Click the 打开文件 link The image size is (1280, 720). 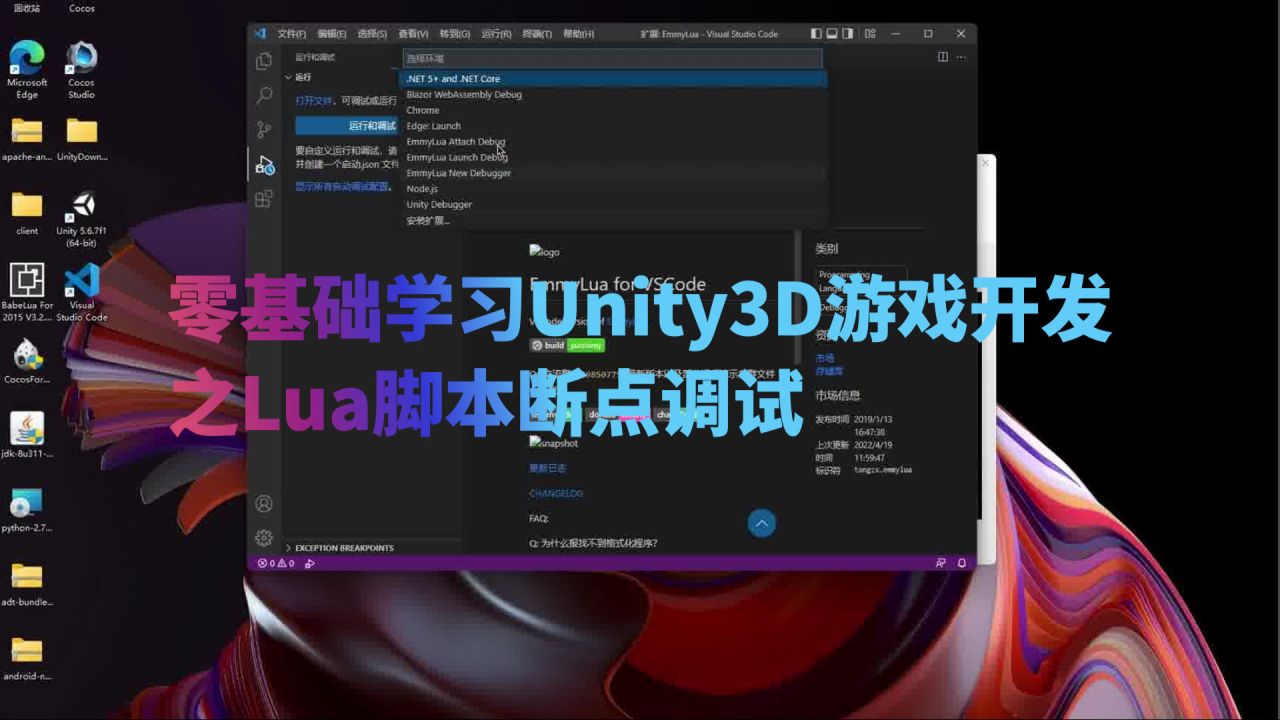click(x=314, y=101)
